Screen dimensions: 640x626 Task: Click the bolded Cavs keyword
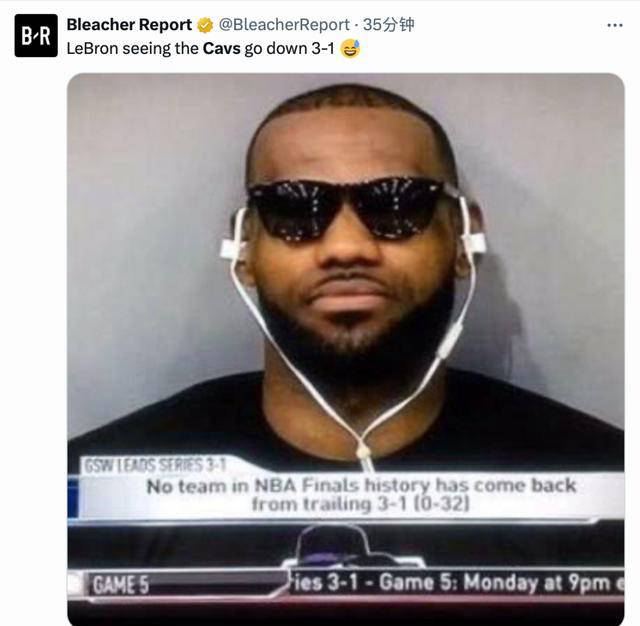222,49
